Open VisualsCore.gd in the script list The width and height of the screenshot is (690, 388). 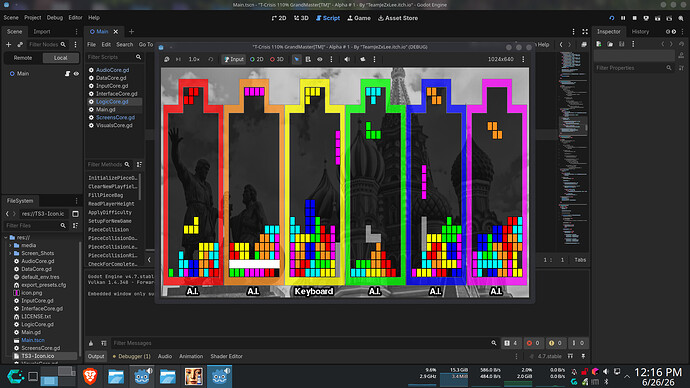click(114, 125)
